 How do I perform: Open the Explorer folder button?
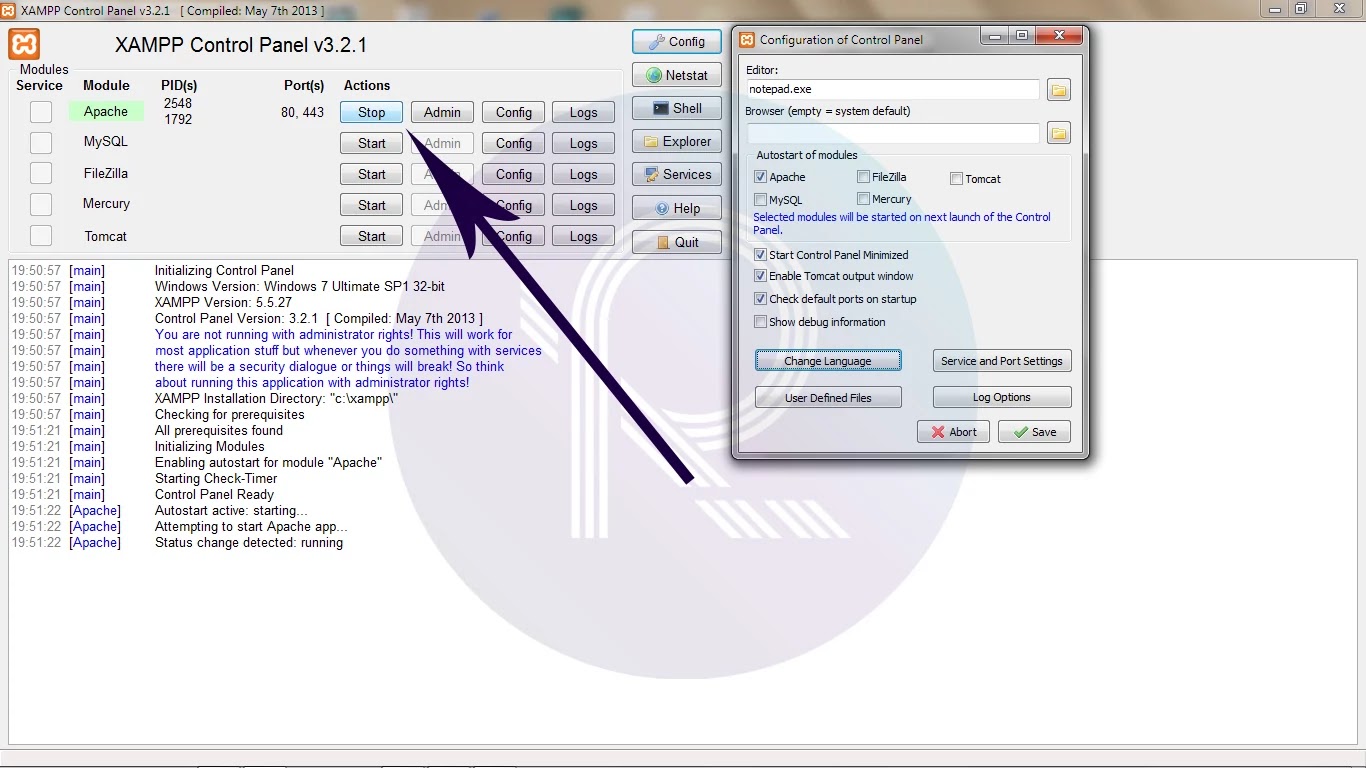tap(676, 141)
